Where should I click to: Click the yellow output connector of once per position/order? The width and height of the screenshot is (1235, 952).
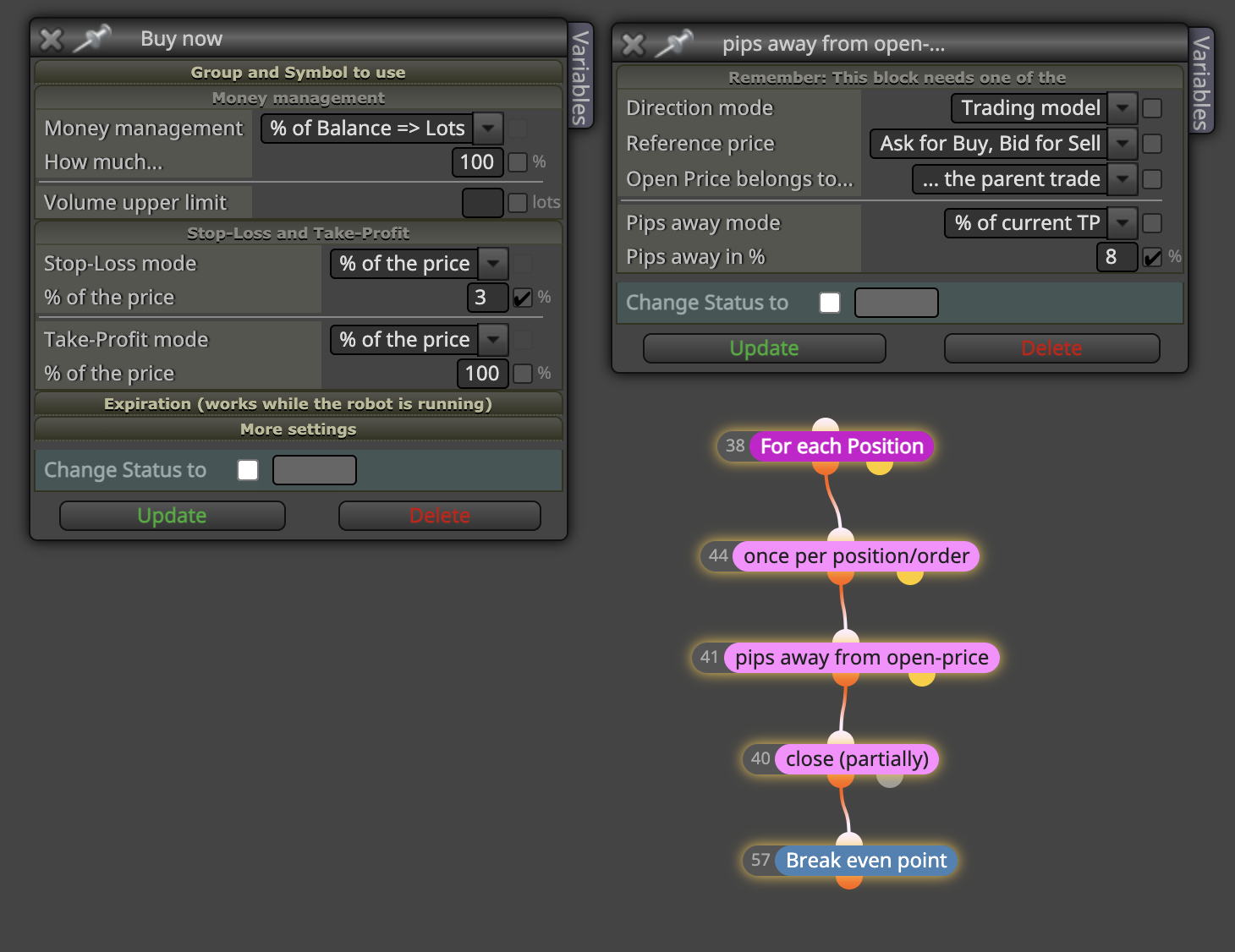(910, 577)
